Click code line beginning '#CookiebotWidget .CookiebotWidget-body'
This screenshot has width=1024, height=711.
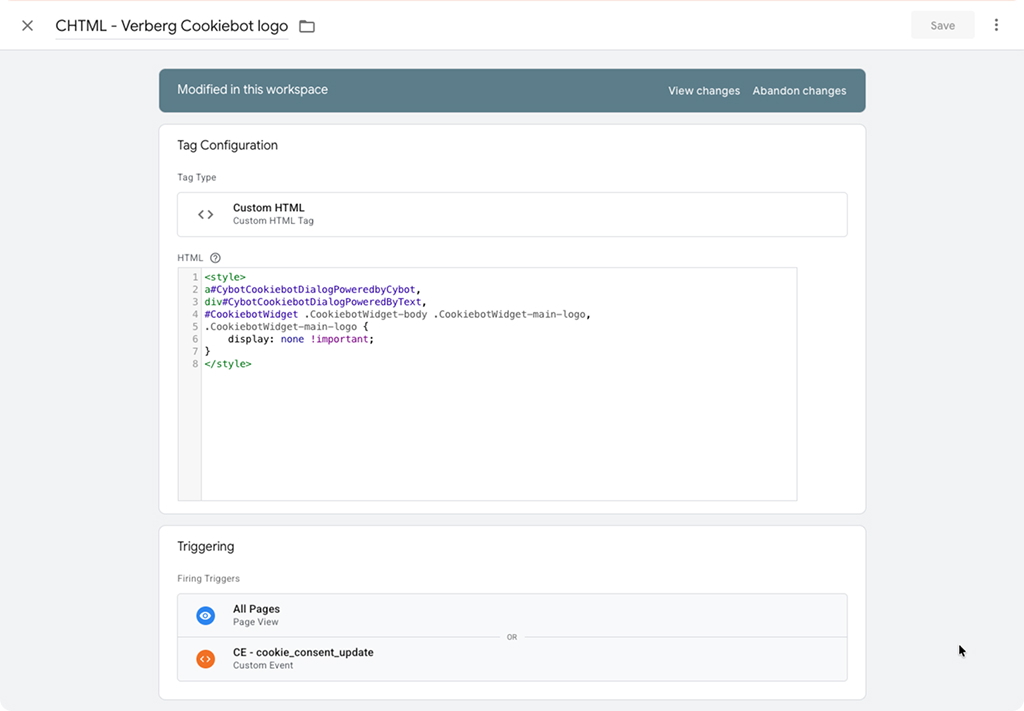pos(398,314)
